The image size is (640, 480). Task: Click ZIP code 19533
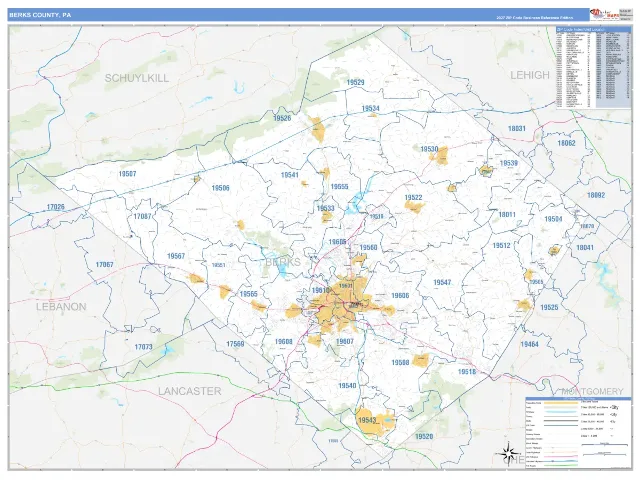click(x=326, y=209)
